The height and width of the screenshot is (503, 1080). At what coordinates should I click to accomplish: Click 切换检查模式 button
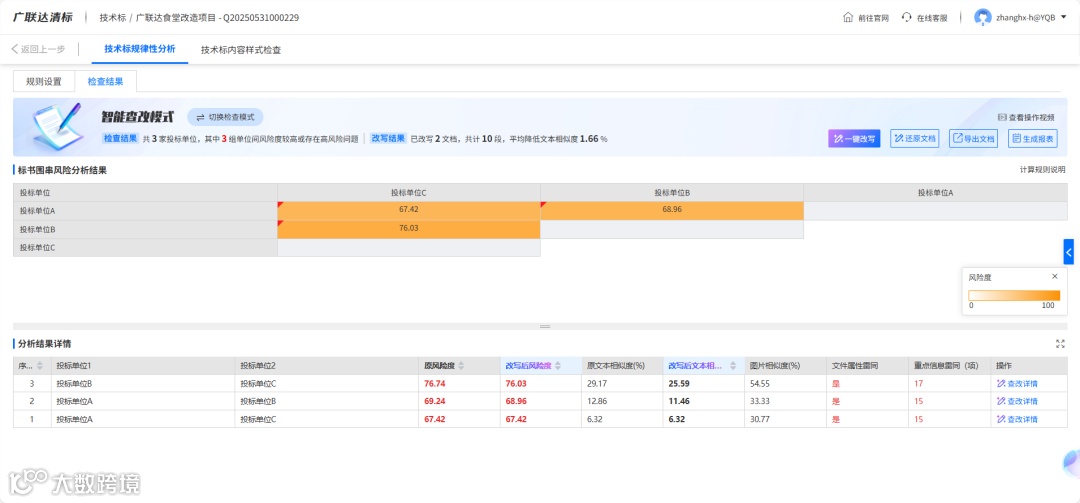tap(225, 117)
